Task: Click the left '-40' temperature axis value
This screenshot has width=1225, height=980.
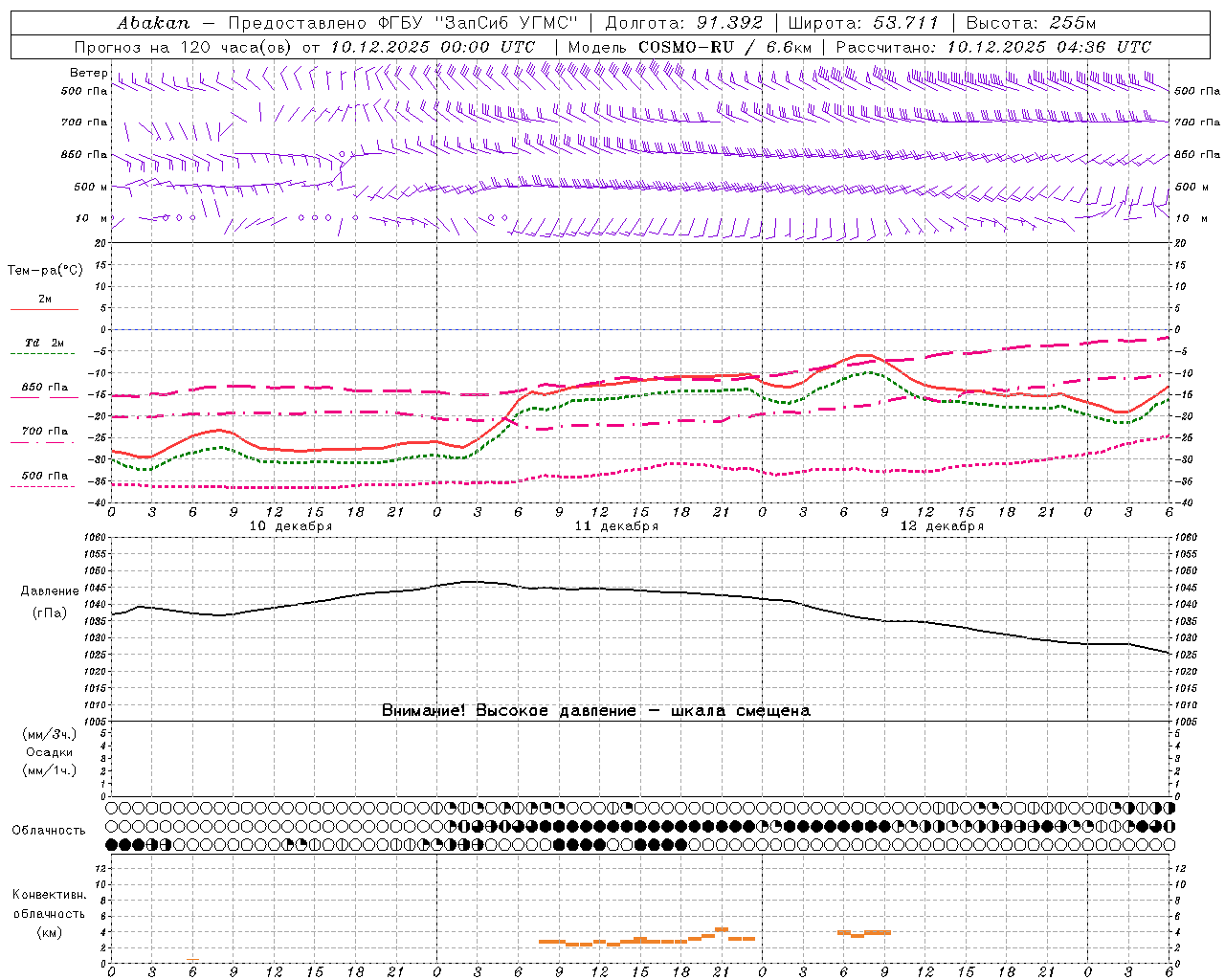Action: pyautogui.click(x=98, y=502)
